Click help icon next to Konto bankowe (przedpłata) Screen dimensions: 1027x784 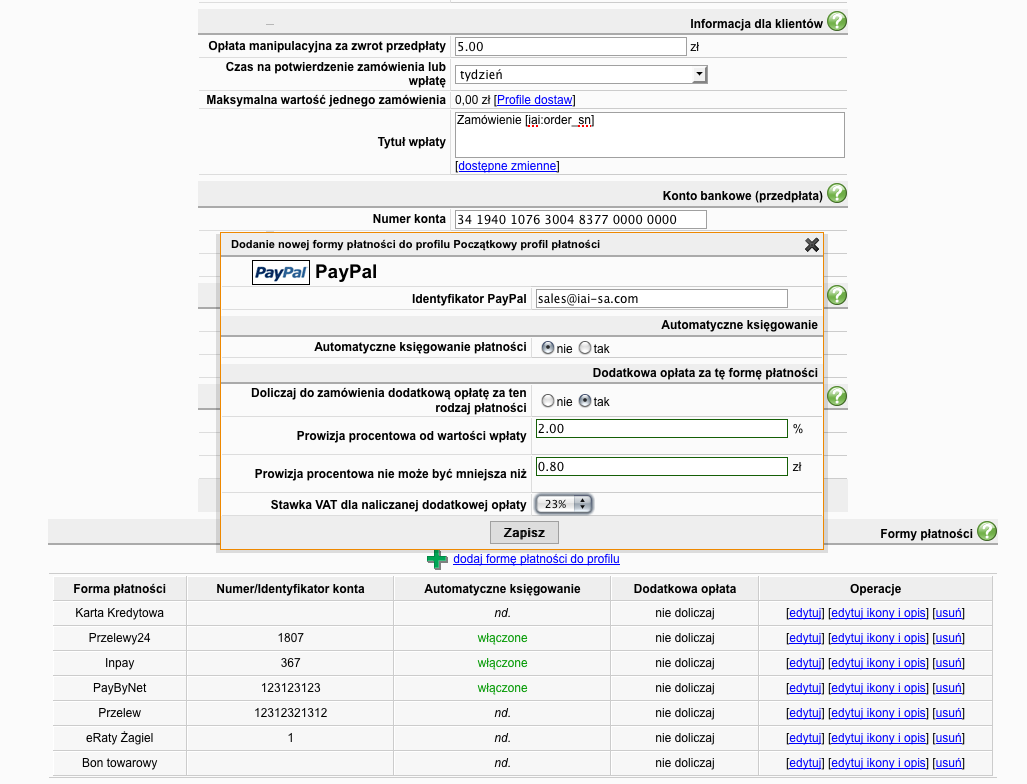[x=836, y=194]
